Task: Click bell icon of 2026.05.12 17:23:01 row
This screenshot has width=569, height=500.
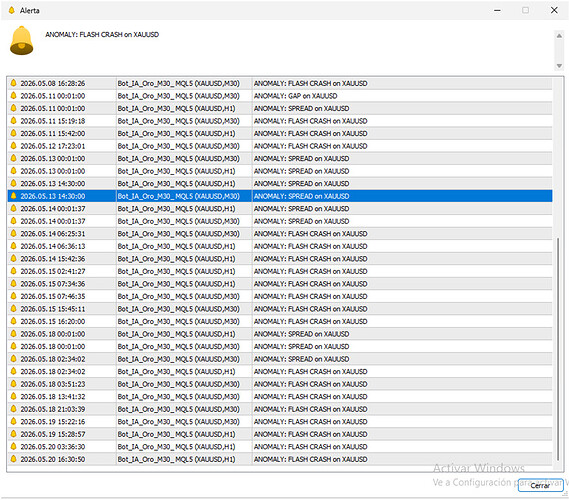Action: point(13,146)
